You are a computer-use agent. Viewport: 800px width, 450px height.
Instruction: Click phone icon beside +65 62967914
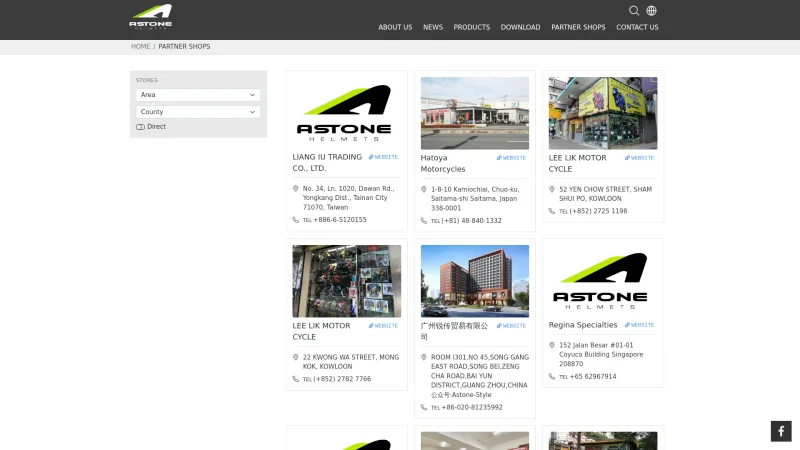(x=552, y=377)
